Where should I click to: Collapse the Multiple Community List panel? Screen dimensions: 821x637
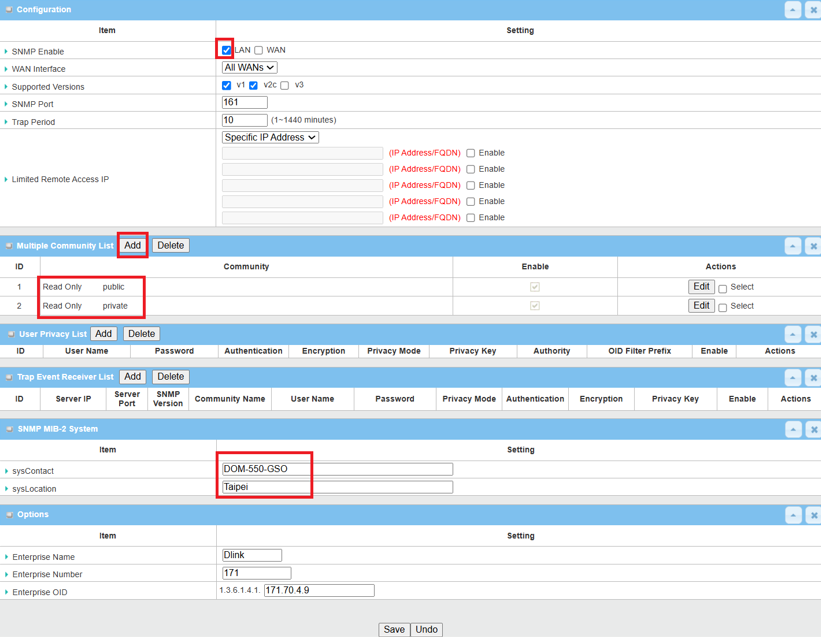pyautogui.click(x=792, y=246)
